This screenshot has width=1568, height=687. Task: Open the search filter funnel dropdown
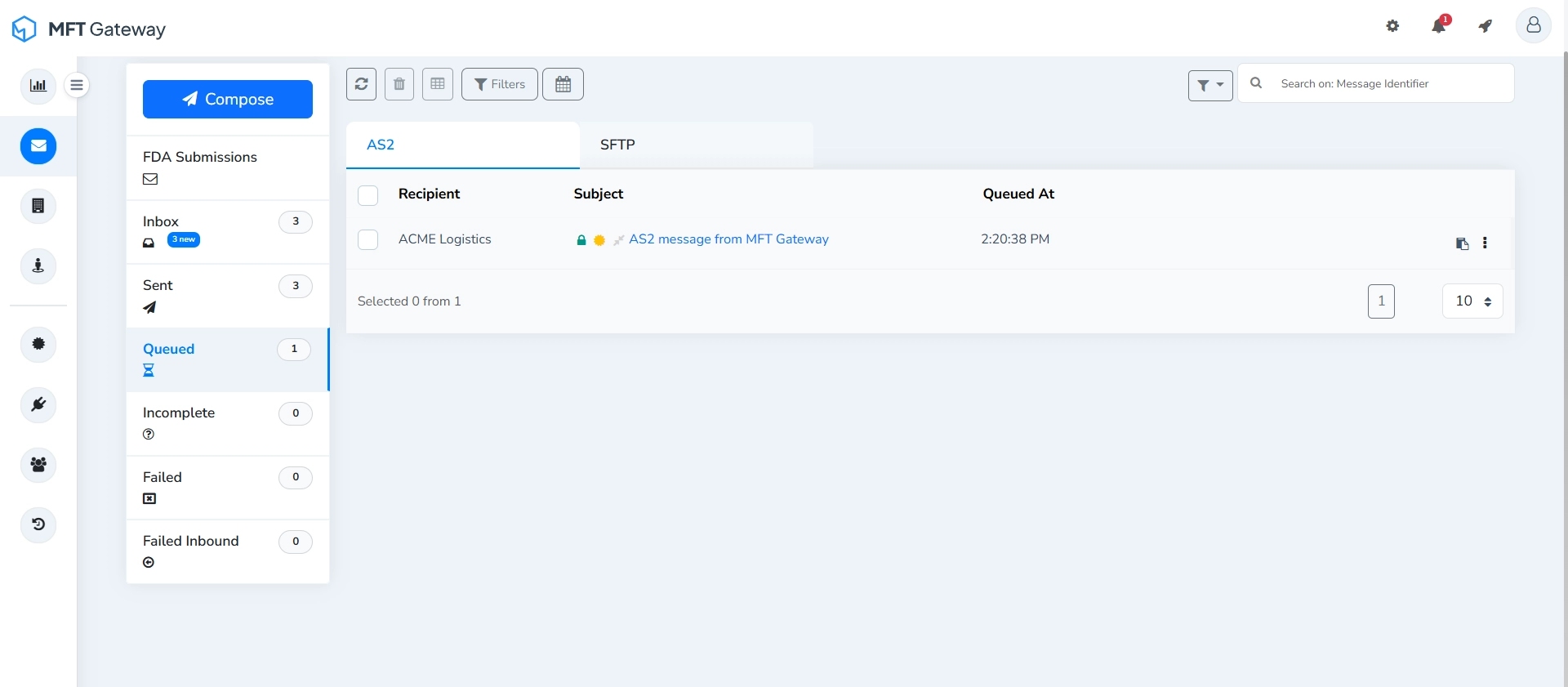click(1210, 85)
